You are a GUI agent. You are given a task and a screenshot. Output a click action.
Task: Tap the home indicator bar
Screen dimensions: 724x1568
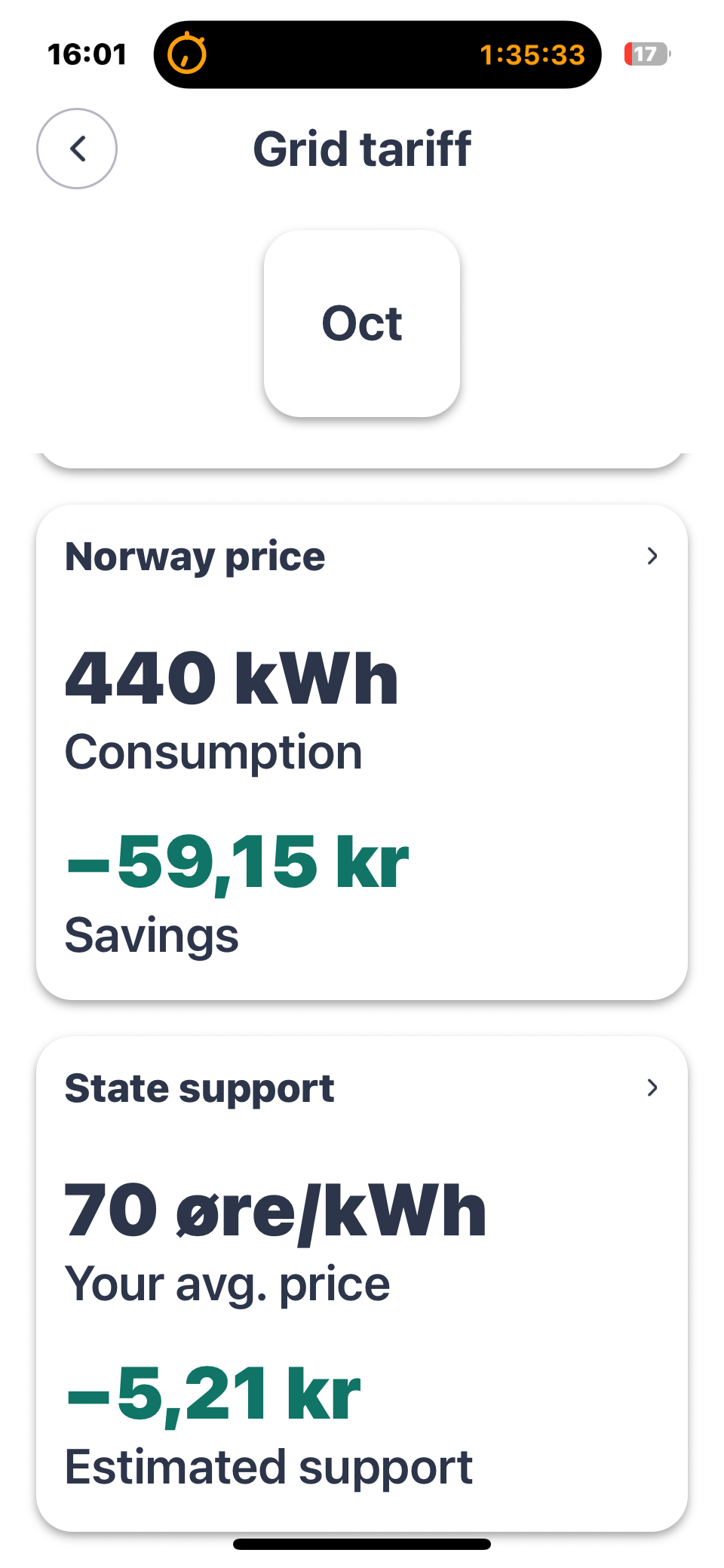pos(362,1544)
